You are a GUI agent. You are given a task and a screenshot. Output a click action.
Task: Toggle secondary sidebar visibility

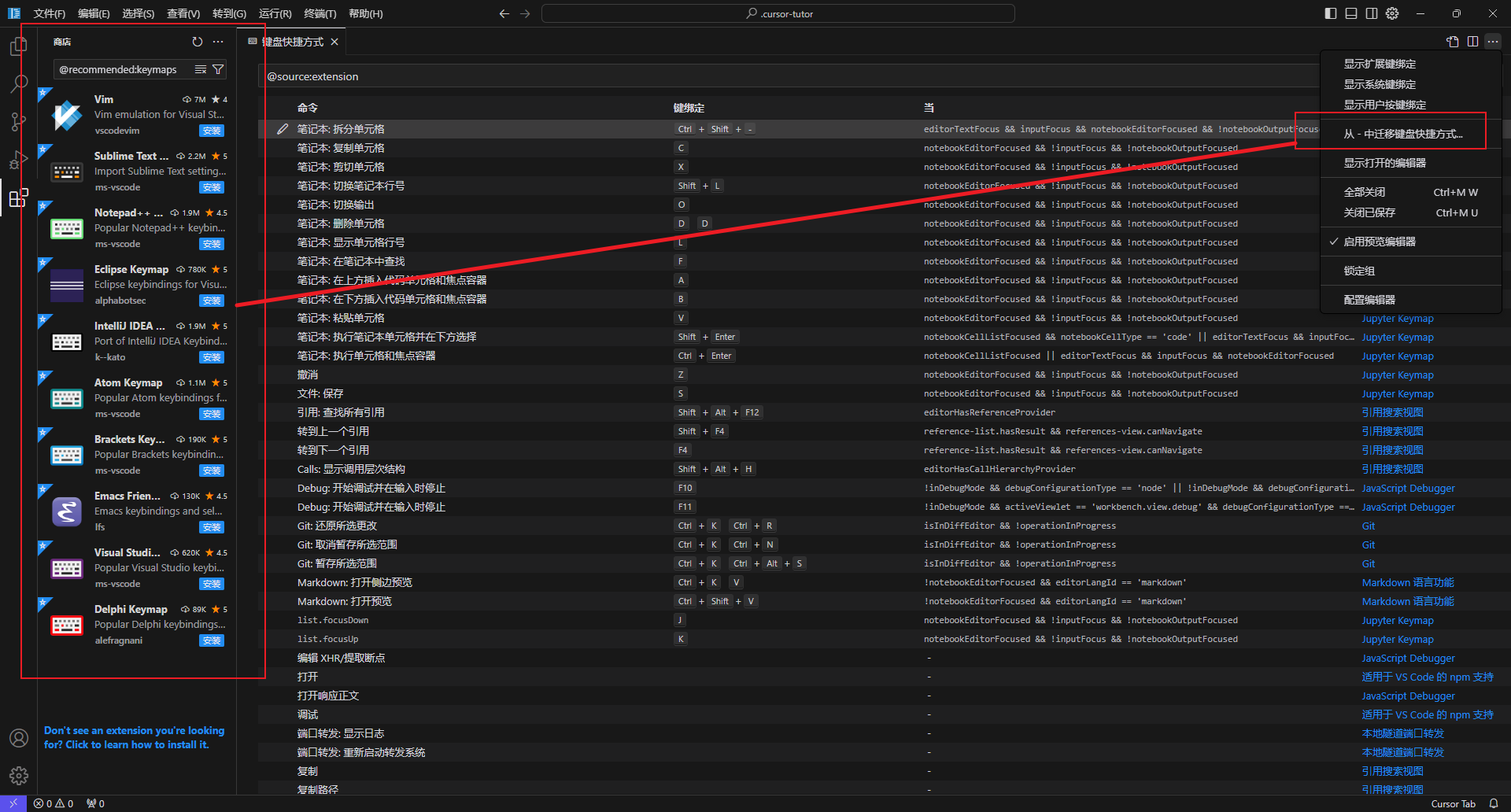1372,13
